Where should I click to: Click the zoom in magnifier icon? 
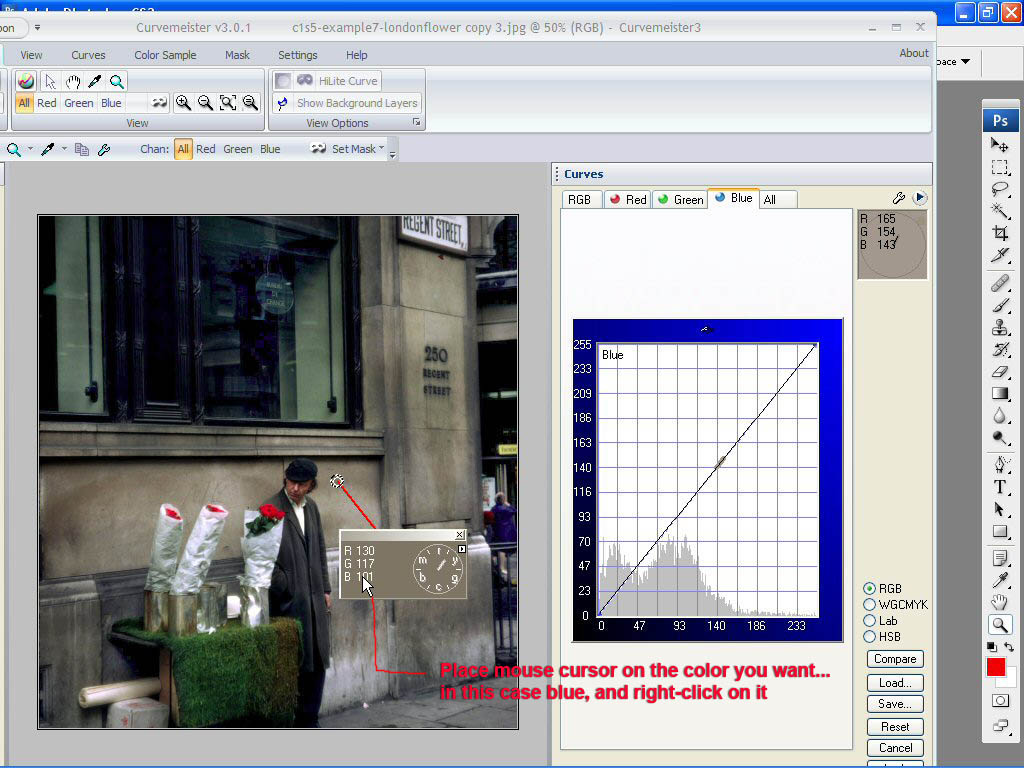tap(183, 103)
